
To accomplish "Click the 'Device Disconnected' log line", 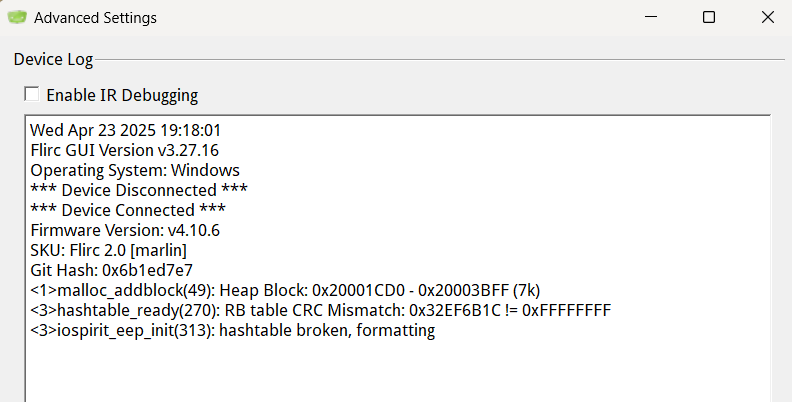I will coord(139,190).
